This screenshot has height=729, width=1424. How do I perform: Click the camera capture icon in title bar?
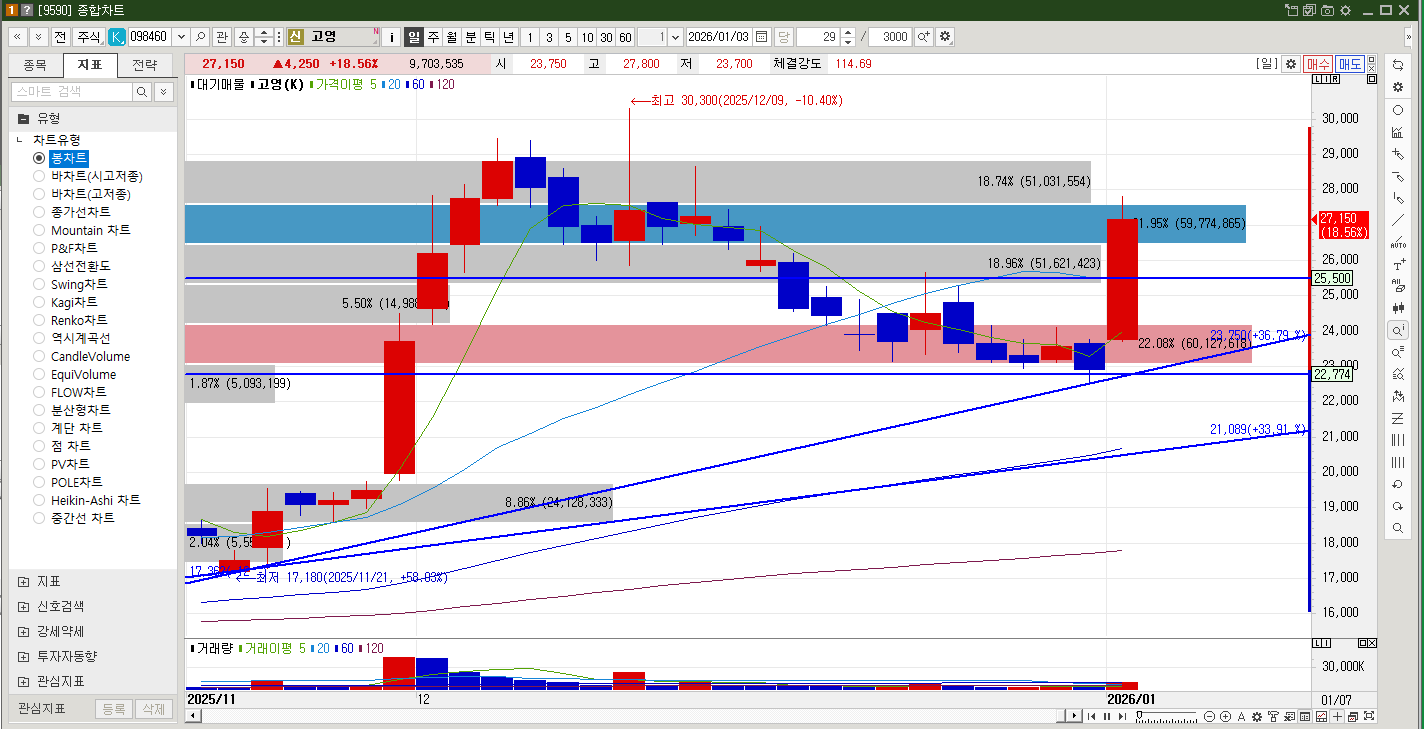point(1327,10)
